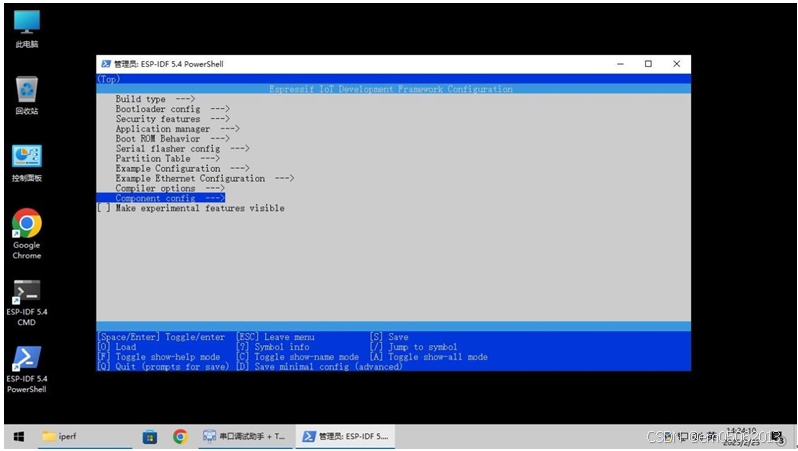Screen dimensions: 798x451
Task: Click the taskbar clock showing 14:24
Action: coord(742,437)
